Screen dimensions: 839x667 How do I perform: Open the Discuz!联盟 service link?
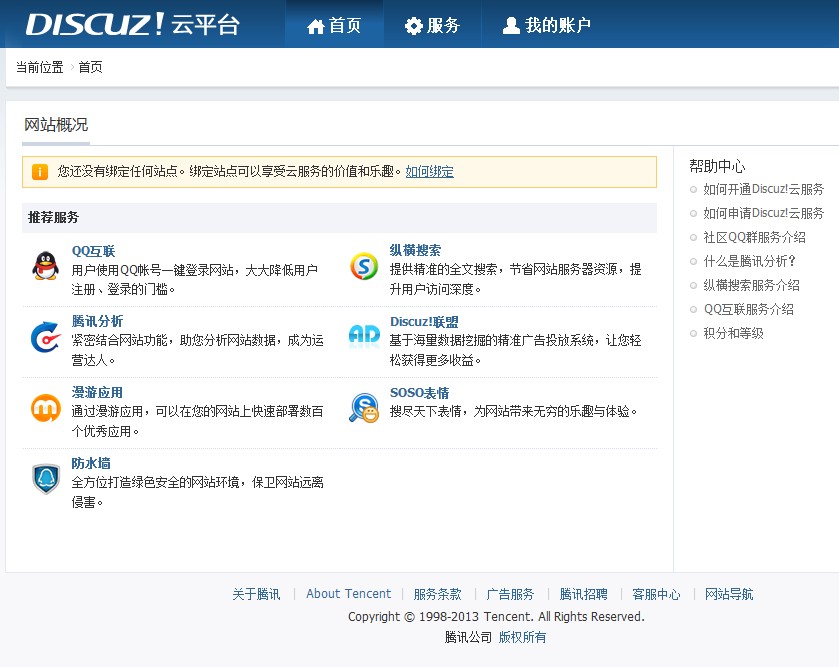tap(424, 322)
